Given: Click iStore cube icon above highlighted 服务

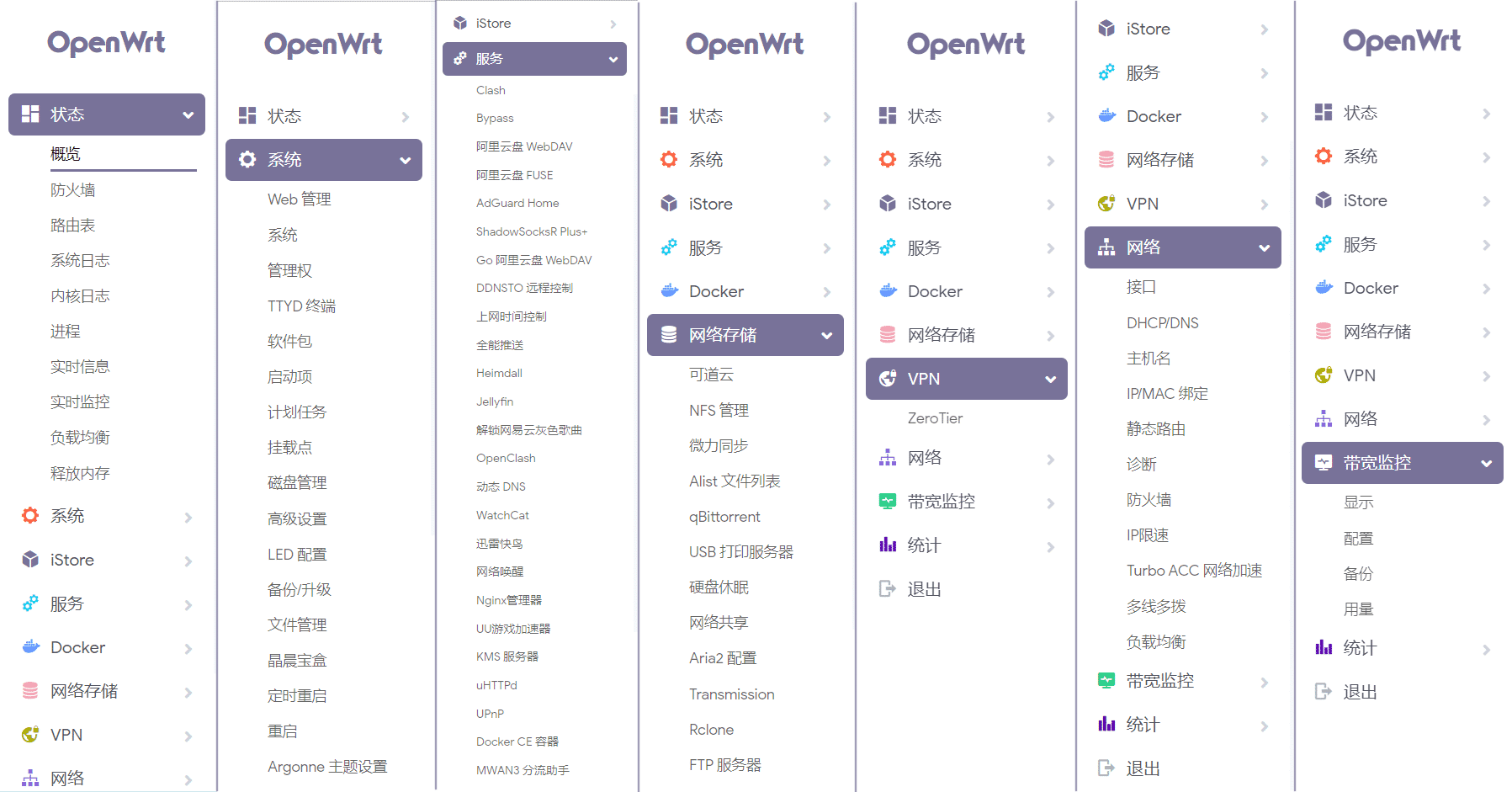Looking at the screenshot, I should (460, 24).
